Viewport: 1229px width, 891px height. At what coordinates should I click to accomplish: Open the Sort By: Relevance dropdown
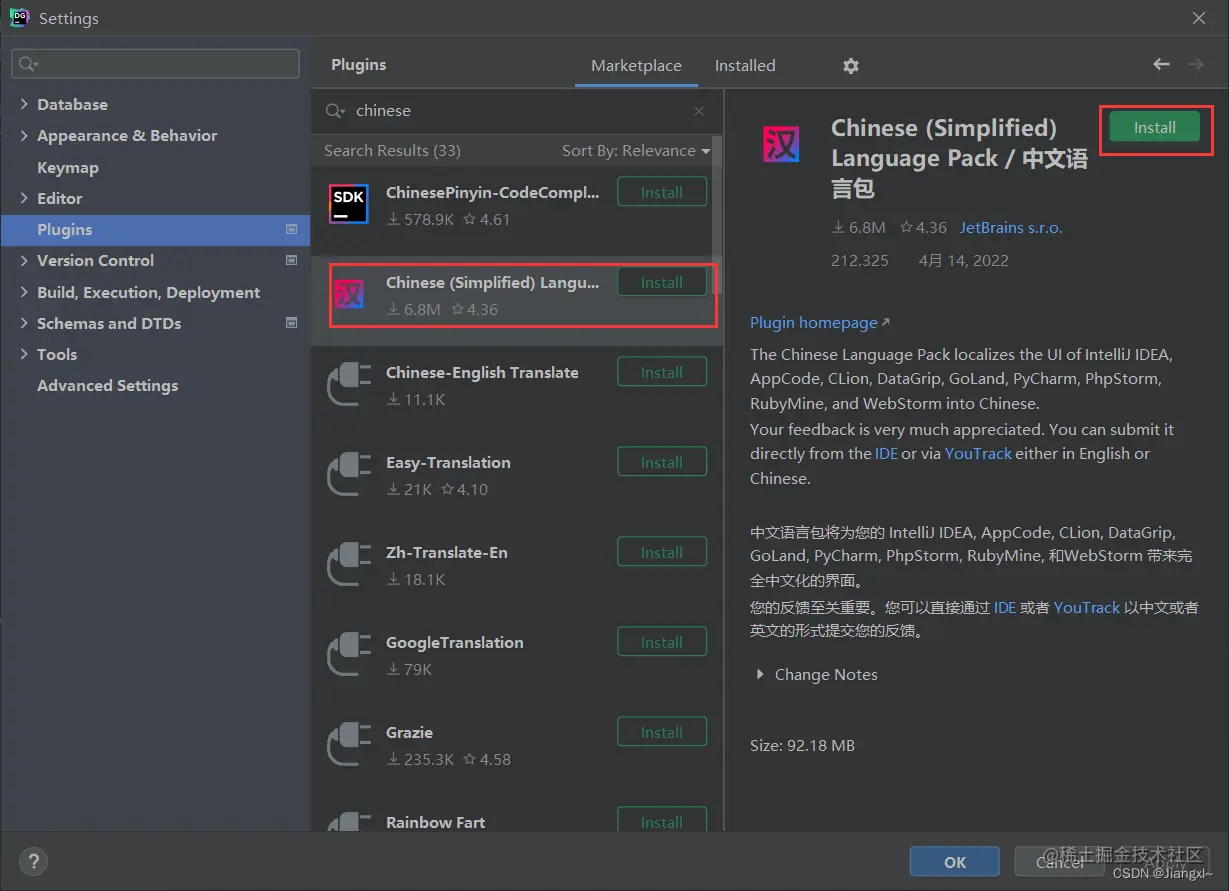636,151
